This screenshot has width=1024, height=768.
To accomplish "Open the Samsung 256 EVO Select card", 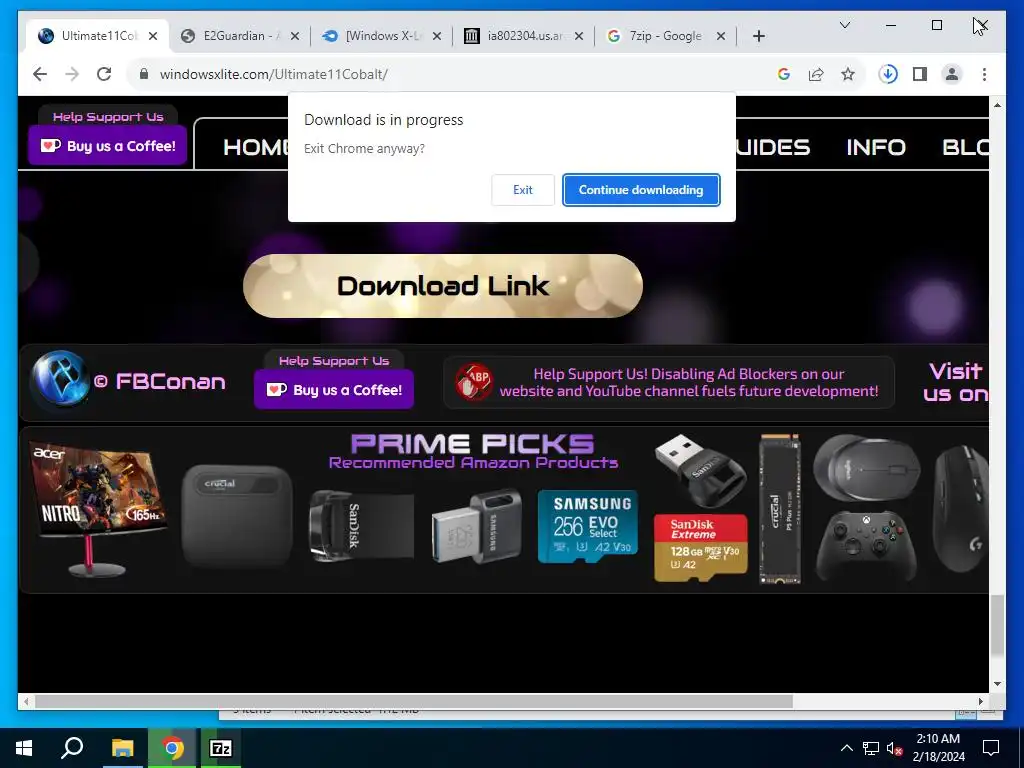I will click(x=588, y=526).
